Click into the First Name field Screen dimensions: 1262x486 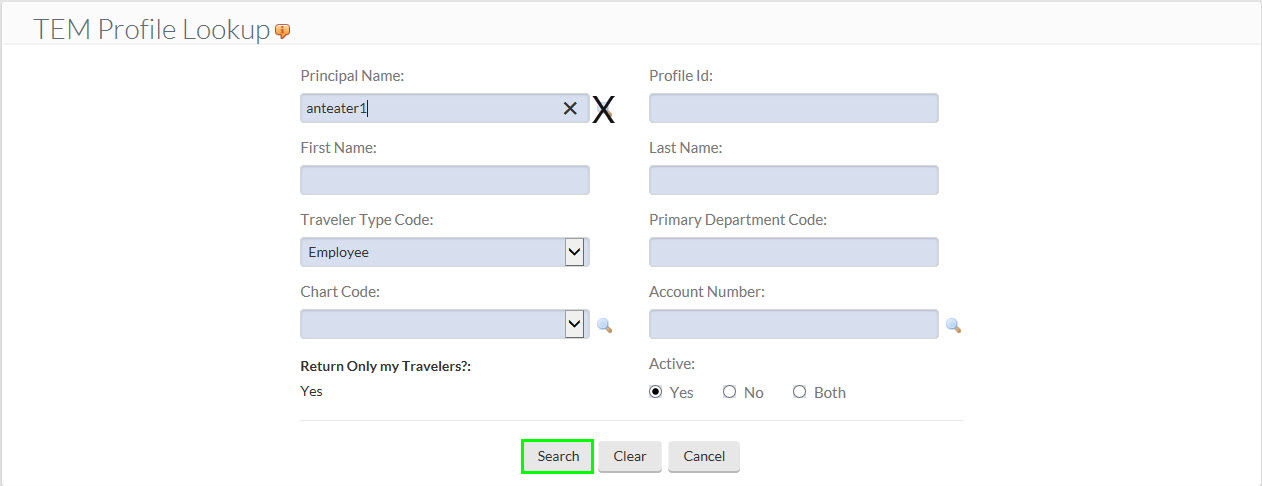(445, 180)
